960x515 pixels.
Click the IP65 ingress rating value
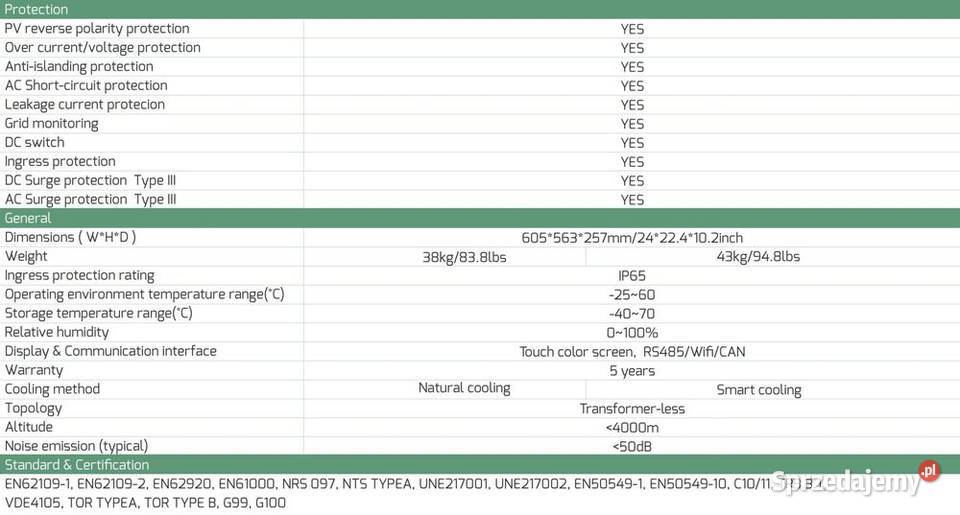[632, 276]
